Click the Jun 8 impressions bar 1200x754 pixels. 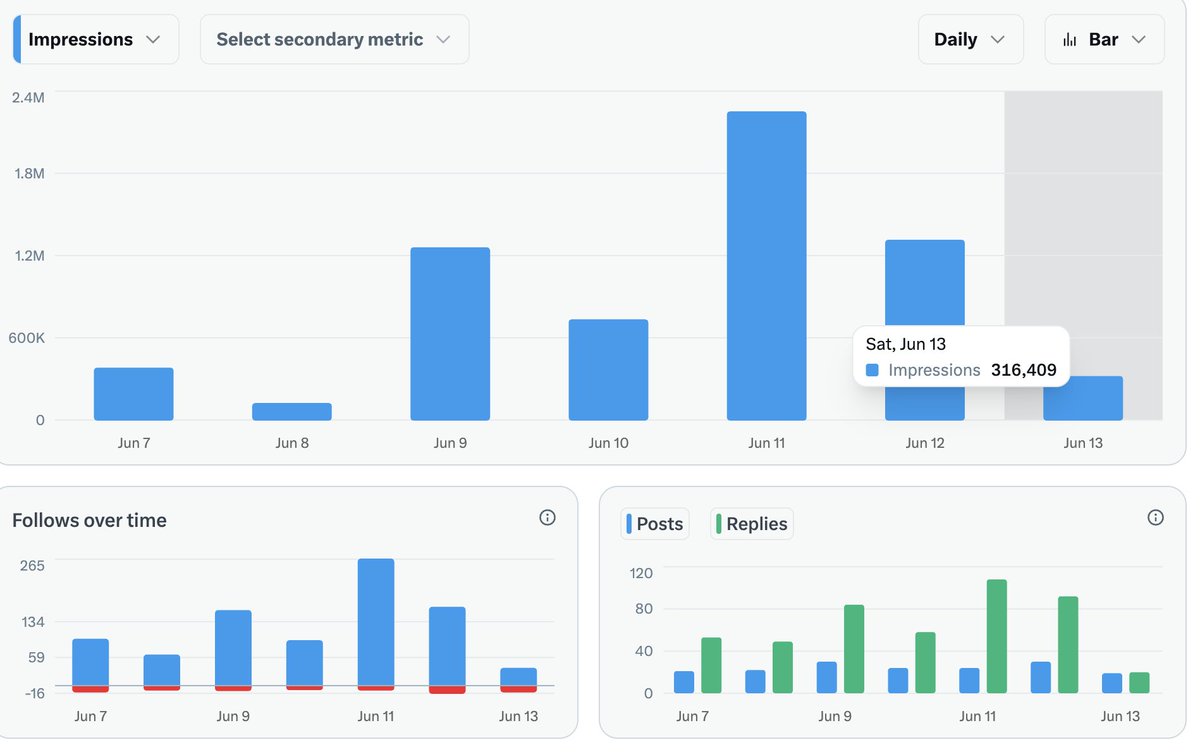coord(292,412)
